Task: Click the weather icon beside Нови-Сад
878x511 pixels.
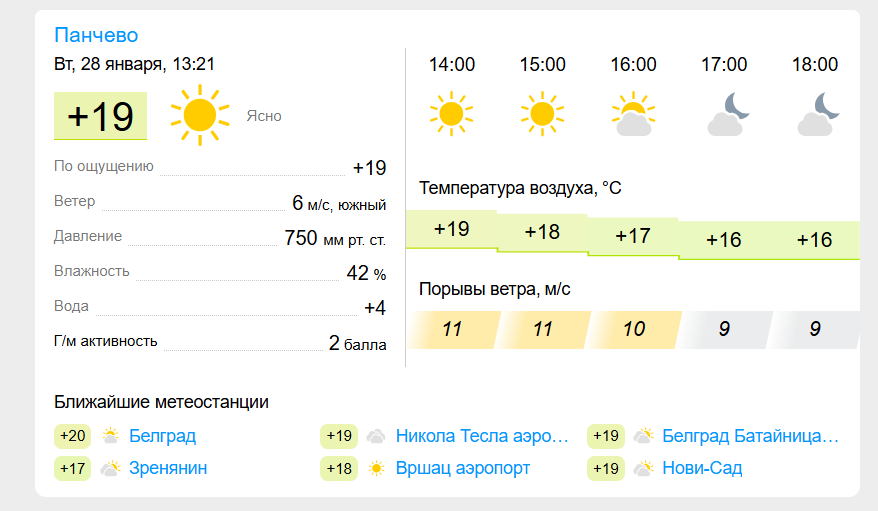Action: pyautogui.click(x=643, y=468)
